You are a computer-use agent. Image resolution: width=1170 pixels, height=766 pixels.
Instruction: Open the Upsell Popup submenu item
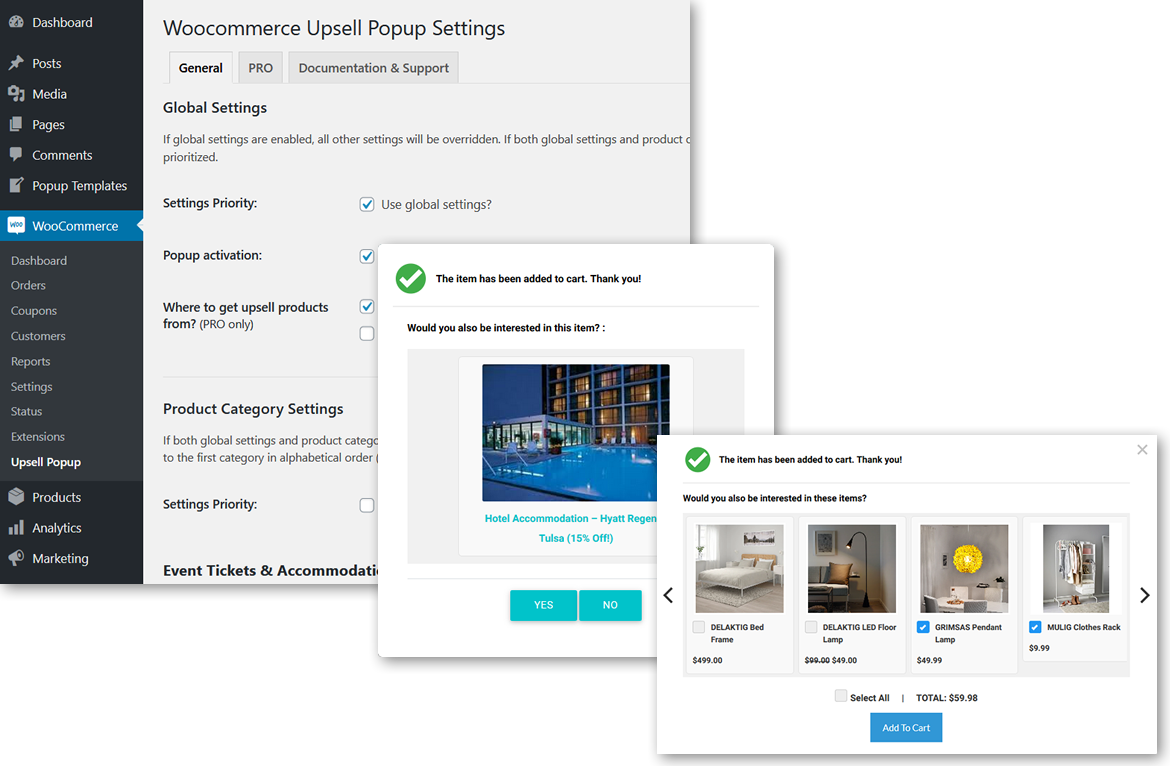(x=46, y=462)
